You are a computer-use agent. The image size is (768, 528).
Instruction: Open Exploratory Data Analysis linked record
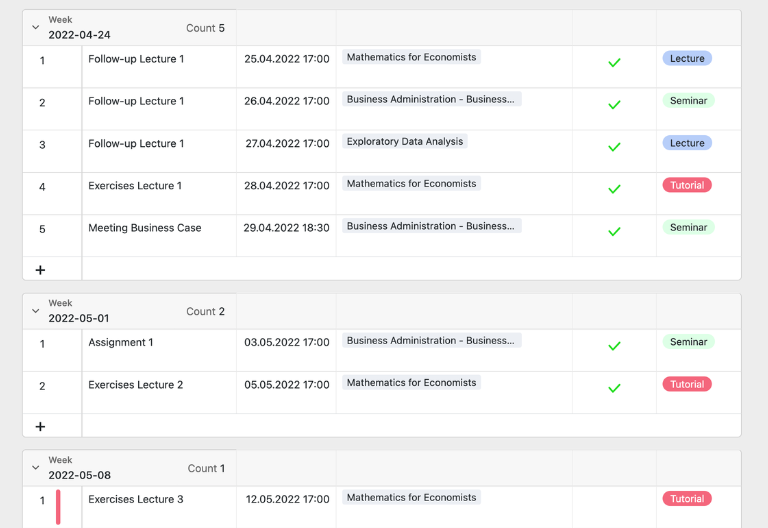[x=405, y=142]
